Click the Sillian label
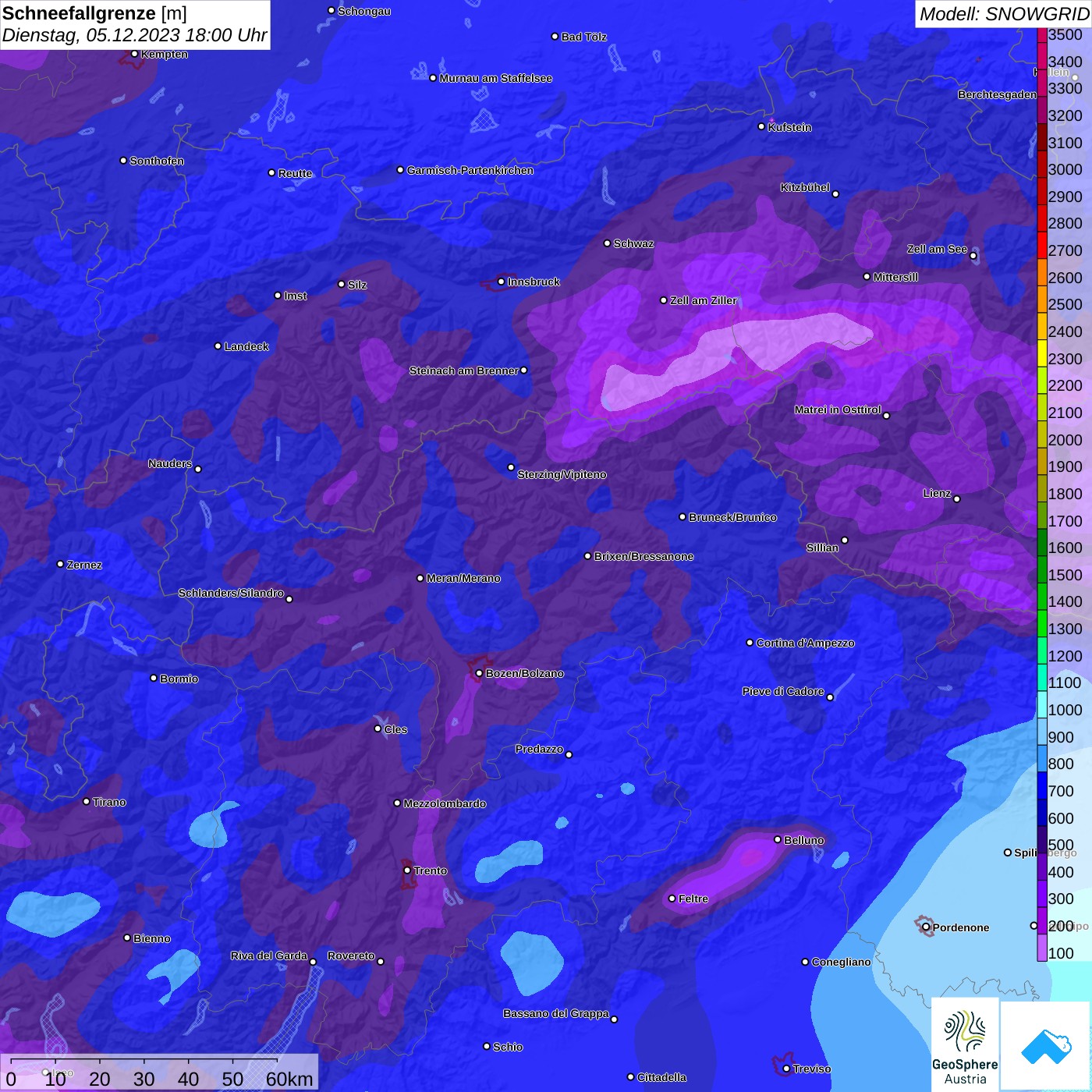This screenshot has height=1092, width=1092. (822, 548)
